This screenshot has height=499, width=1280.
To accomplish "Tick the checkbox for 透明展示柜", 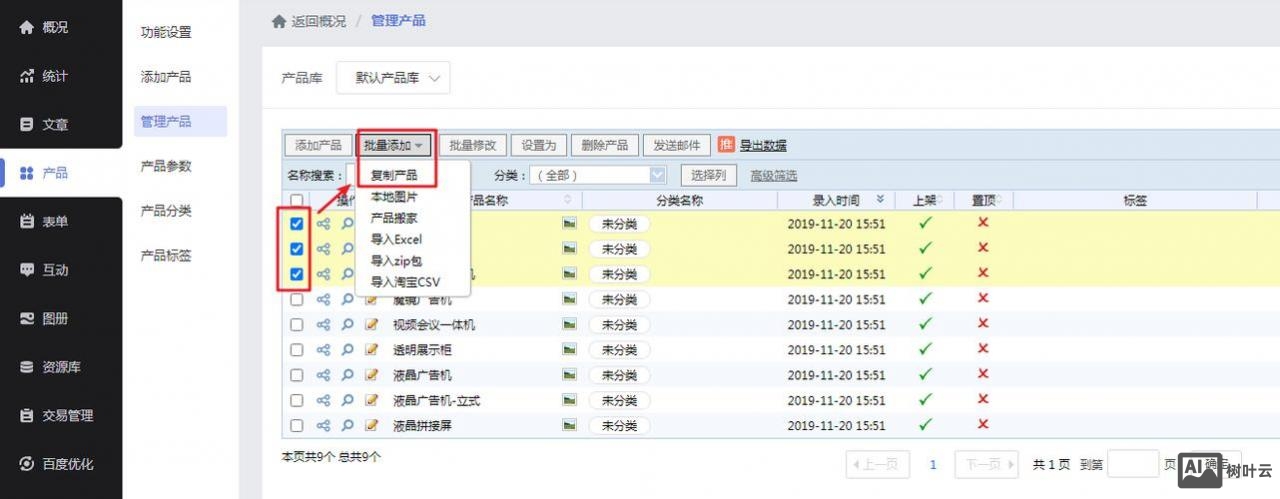I will tap(296, 349).
